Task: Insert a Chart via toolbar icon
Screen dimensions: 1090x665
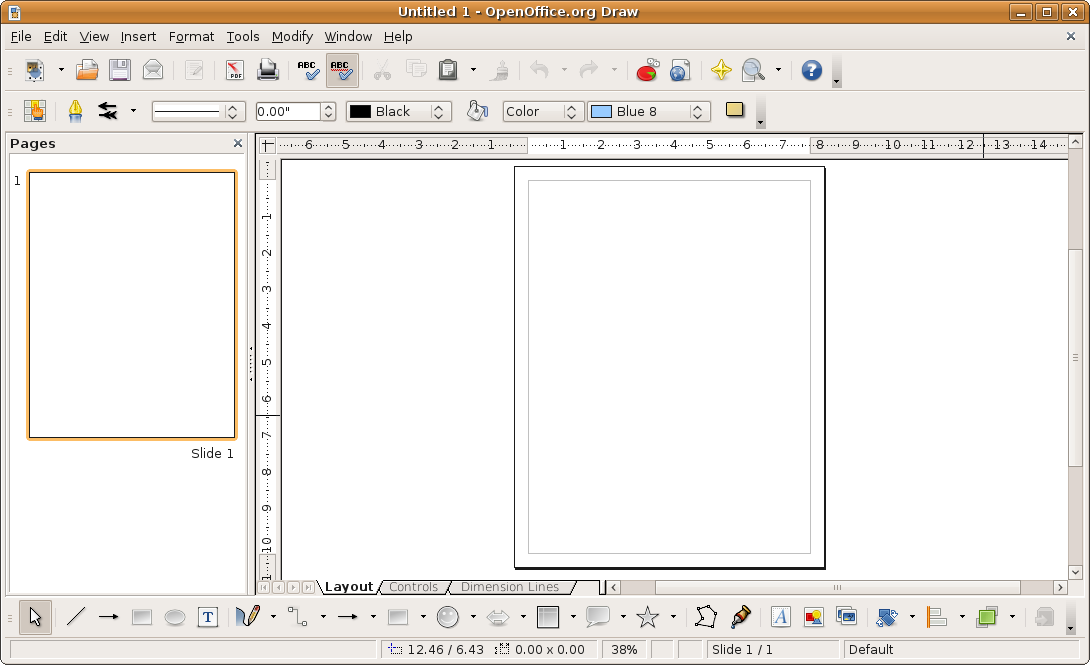Action: coord(647,70)
